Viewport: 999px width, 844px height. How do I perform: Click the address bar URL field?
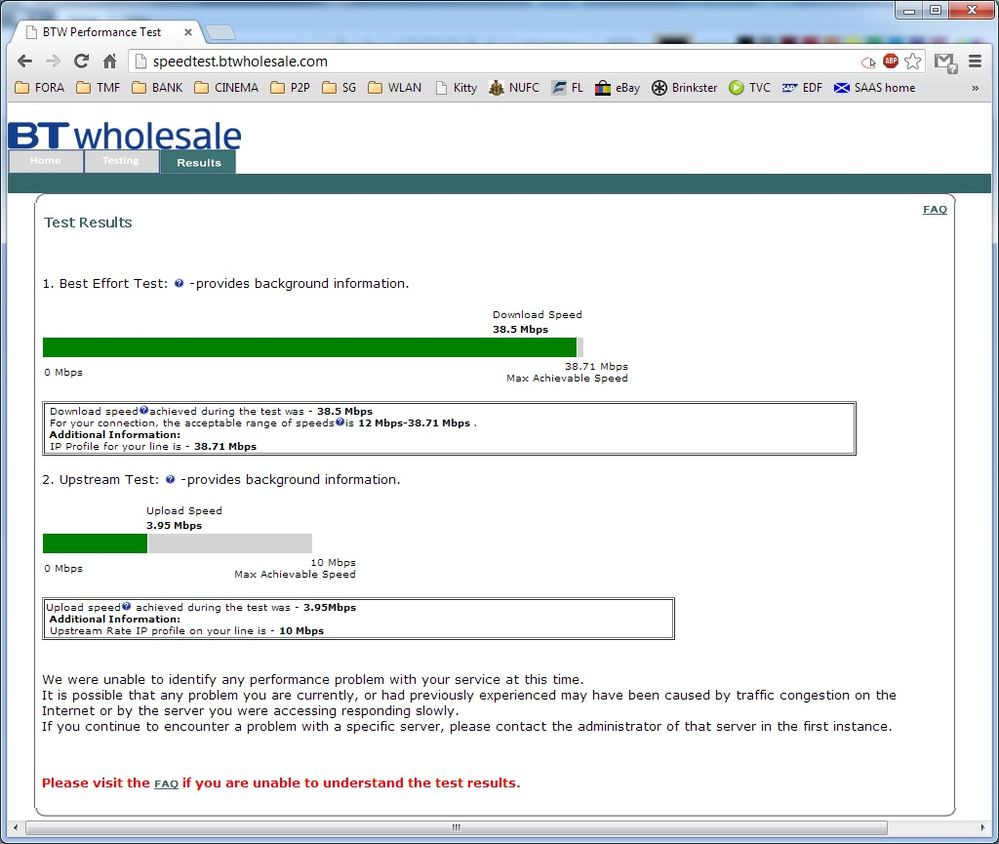click(497, 61)
